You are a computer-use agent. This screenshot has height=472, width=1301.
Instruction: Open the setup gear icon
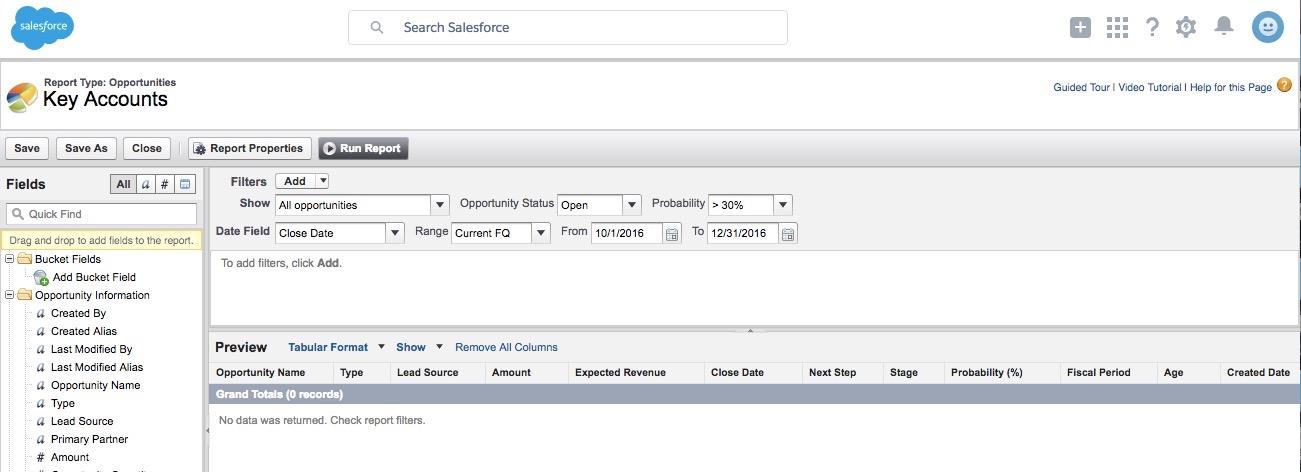tap(1186, 28)
